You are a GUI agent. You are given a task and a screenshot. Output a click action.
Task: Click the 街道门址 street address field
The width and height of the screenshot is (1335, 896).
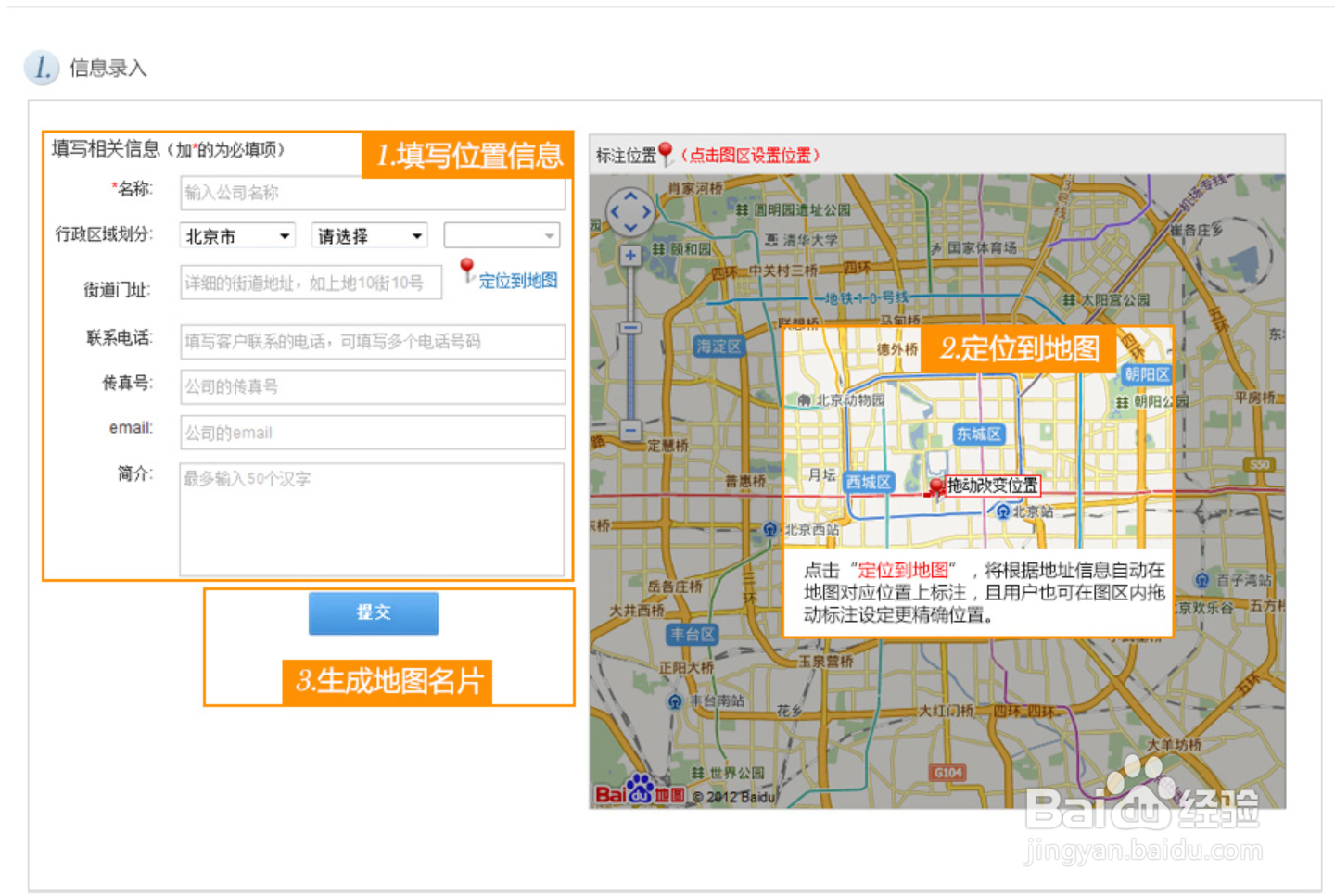click(311, 282)
